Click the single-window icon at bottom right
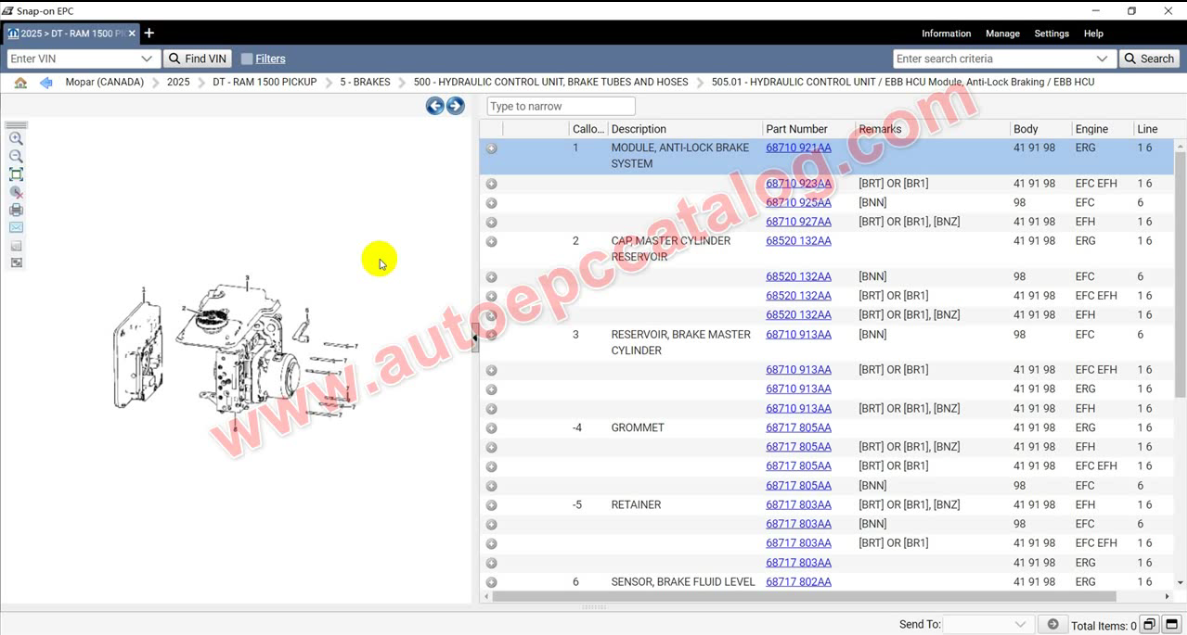This screenshot has height=635, width=1187. coord(1172,624)
